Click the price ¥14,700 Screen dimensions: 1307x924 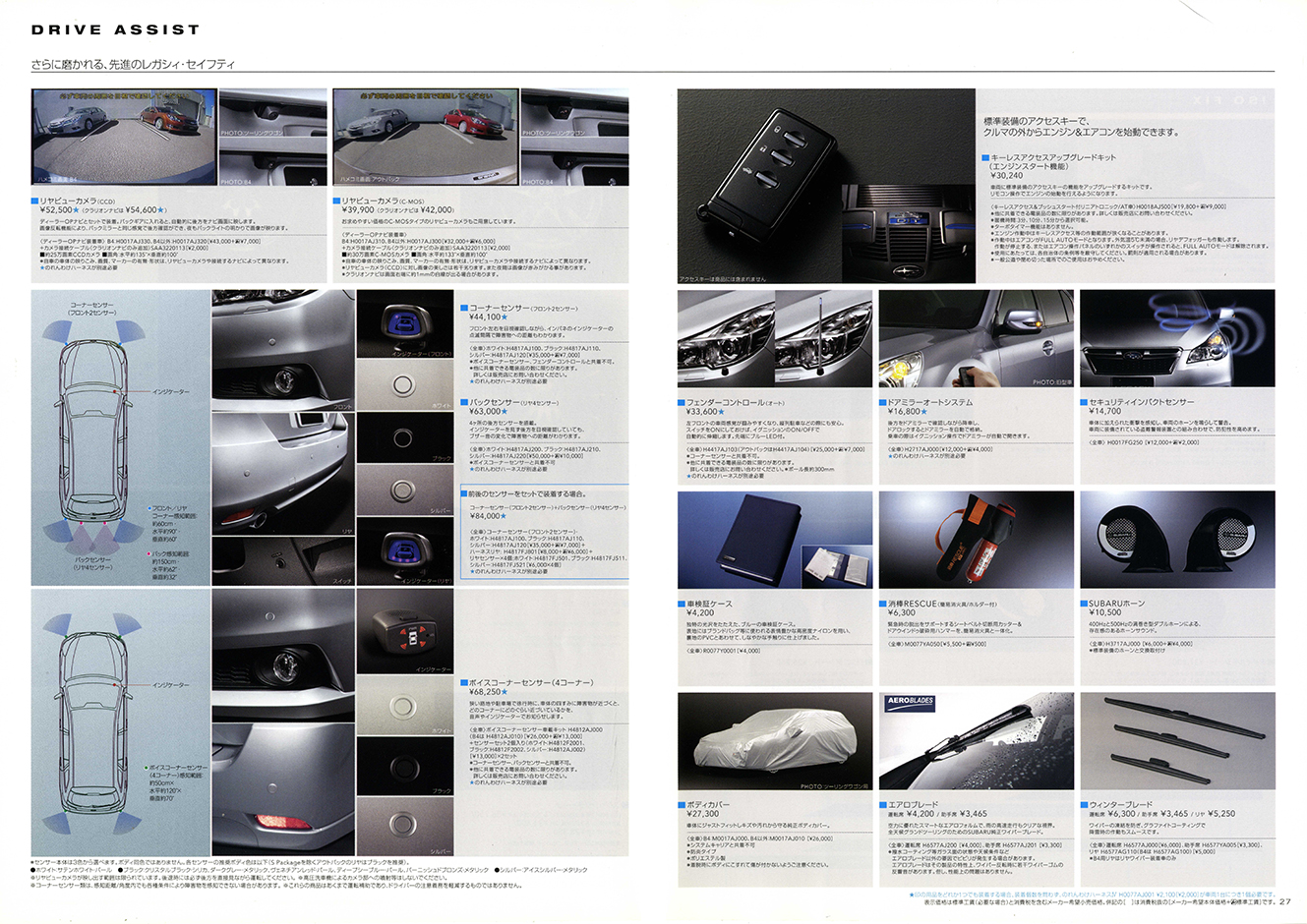click(1104, 412)
